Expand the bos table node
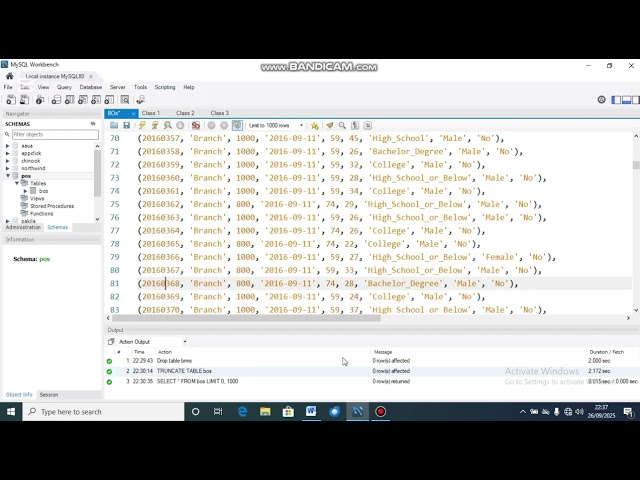Viewport: 640px width, 480px height. click(x=25, y=191)
